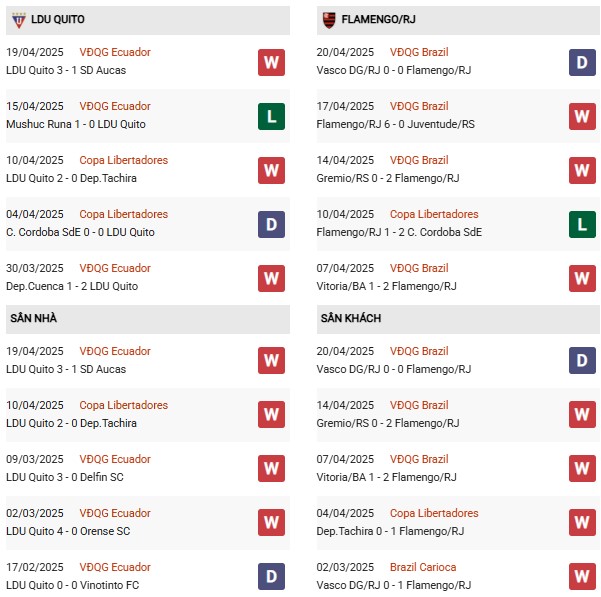Click the green L badge for Mushuc Runa match
Screen dimensions: 601x597
(x=271, y=116)
